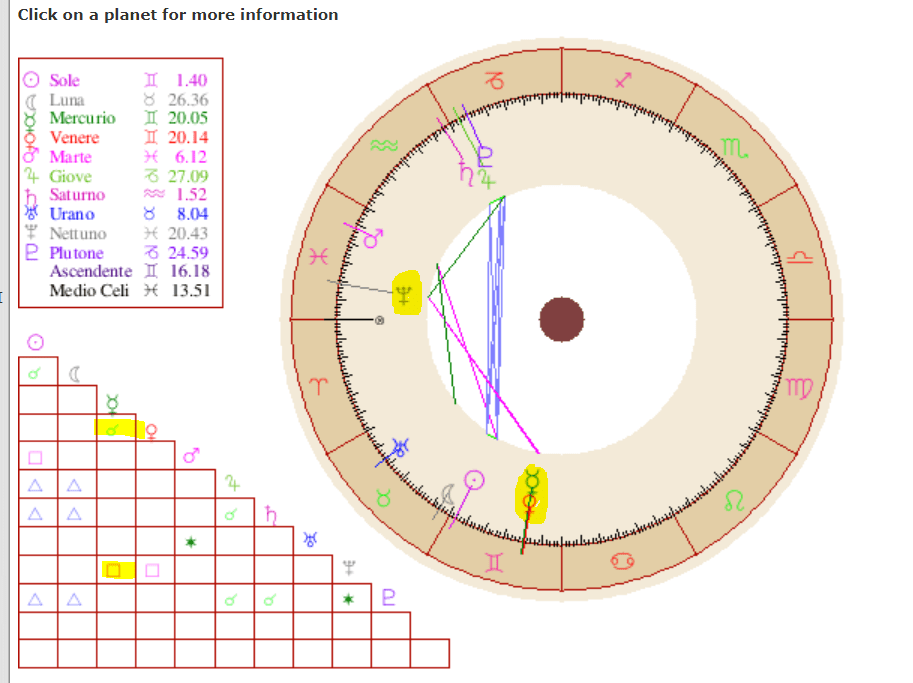
Task: Click the Pluto symbol on chart wheel
Action: point(486,155)
